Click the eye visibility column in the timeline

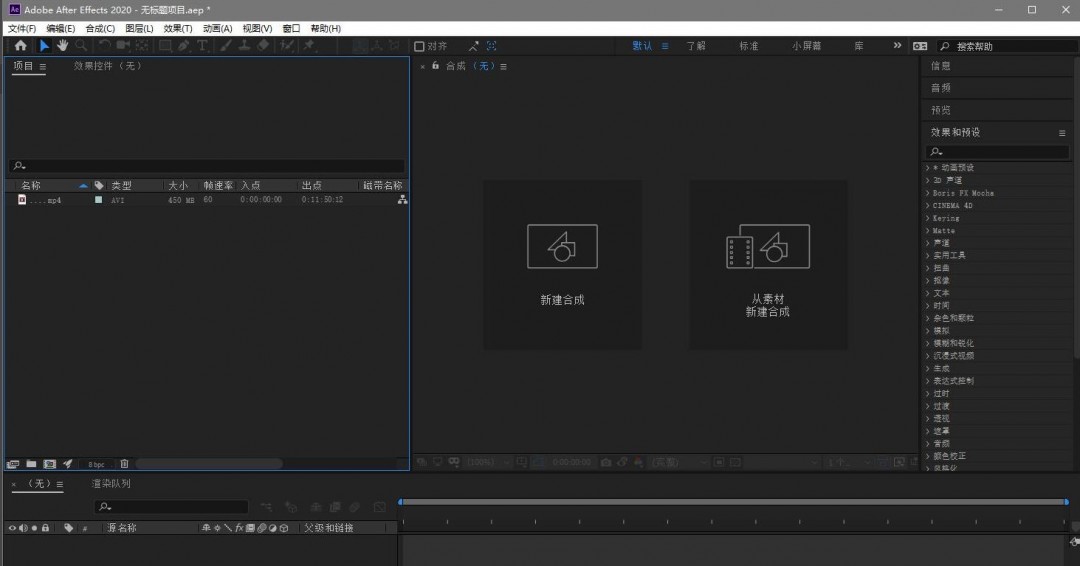point(13,528)
